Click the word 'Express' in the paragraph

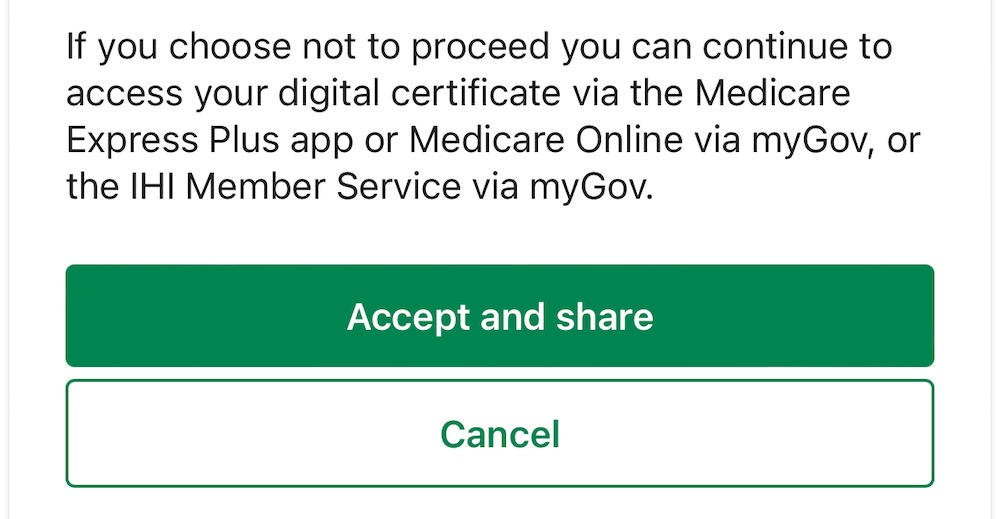(132, 141)
